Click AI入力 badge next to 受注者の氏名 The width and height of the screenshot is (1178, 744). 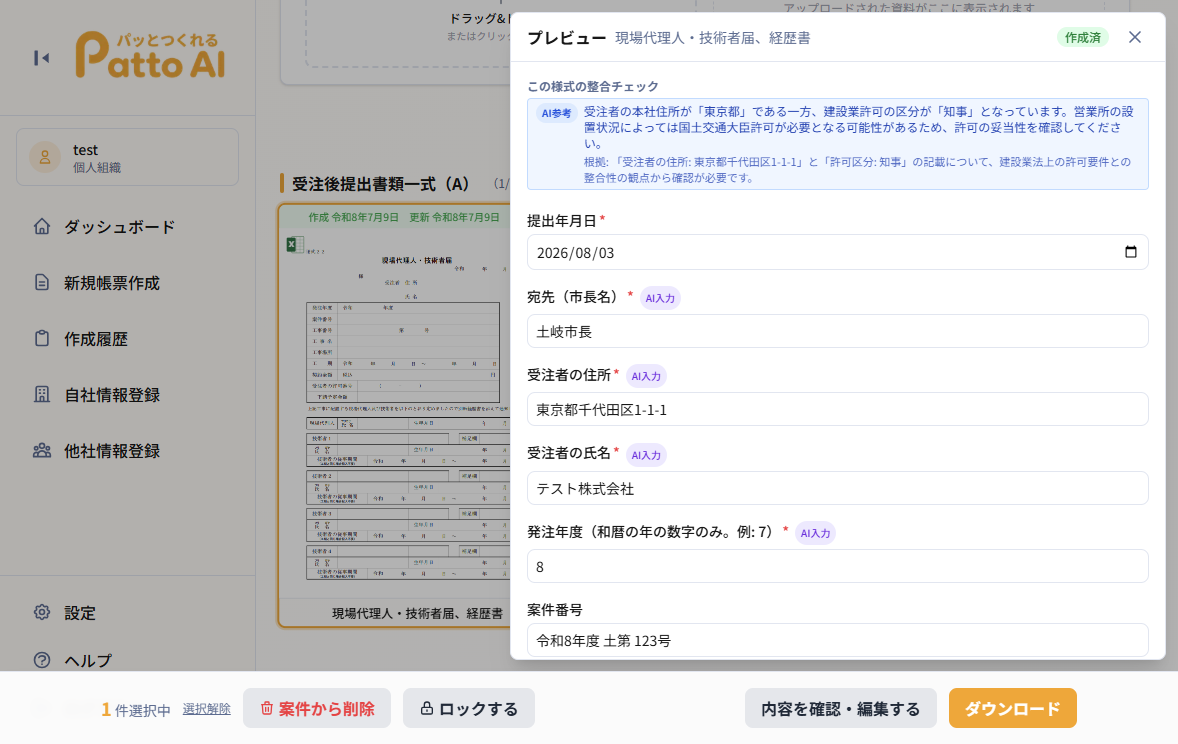[646, 455]
